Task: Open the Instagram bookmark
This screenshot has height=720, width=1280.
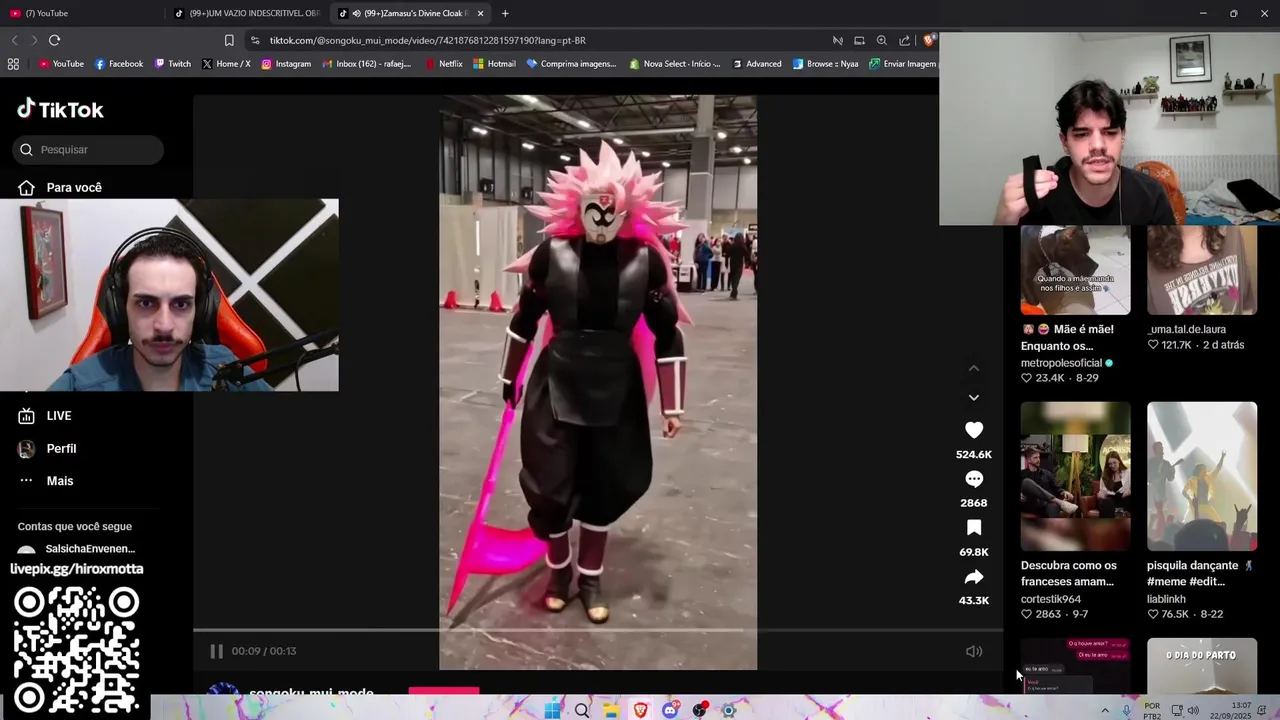Action: pos(286,64)
